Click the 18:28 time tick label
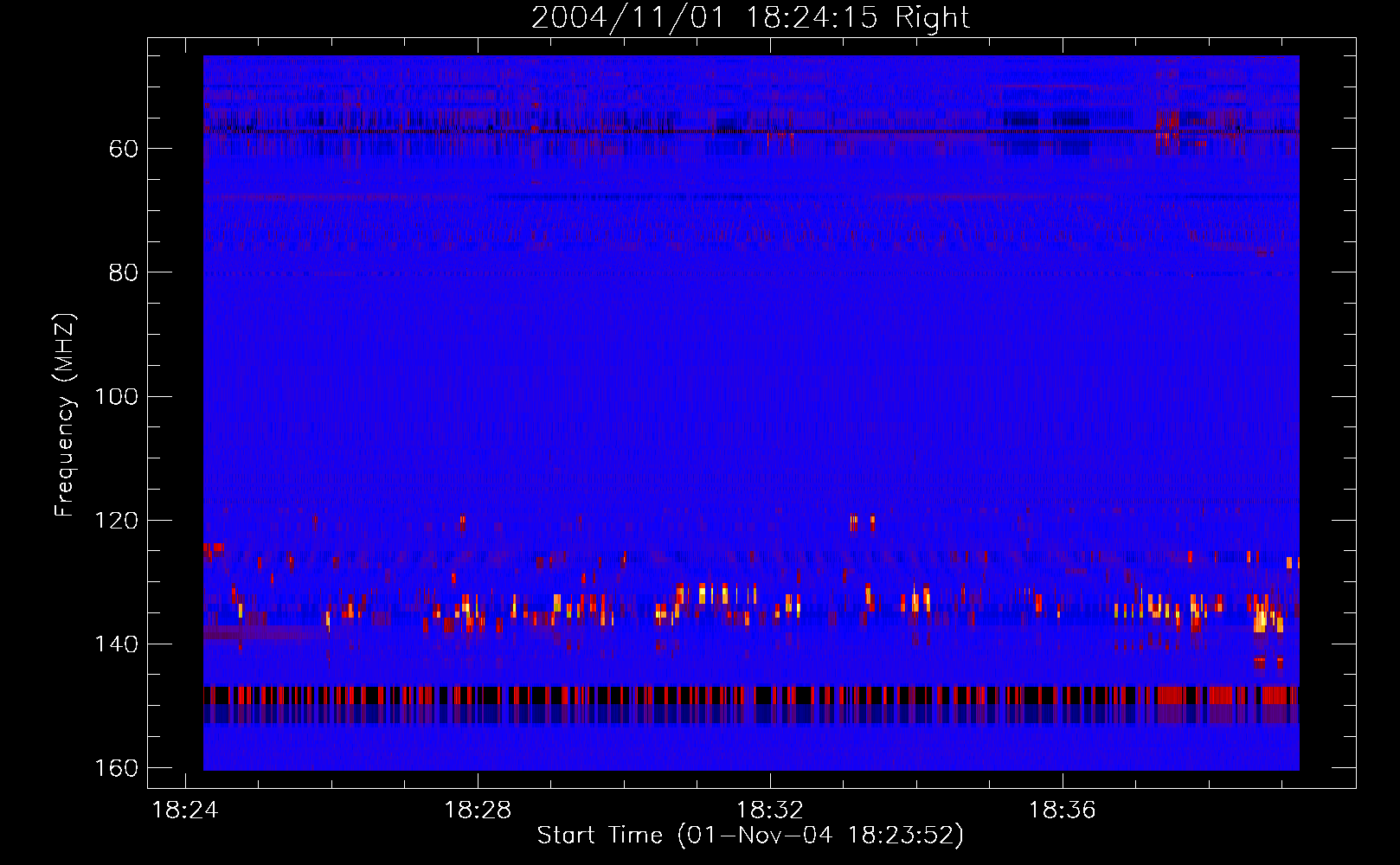Screen dimensions: 1400x865 click(x=478, y=811)
